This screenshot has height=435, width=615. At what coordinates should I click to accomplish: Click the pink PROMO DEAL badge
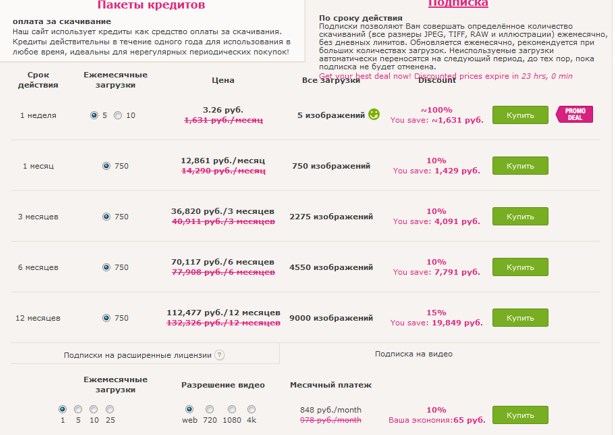click(574, 113)
